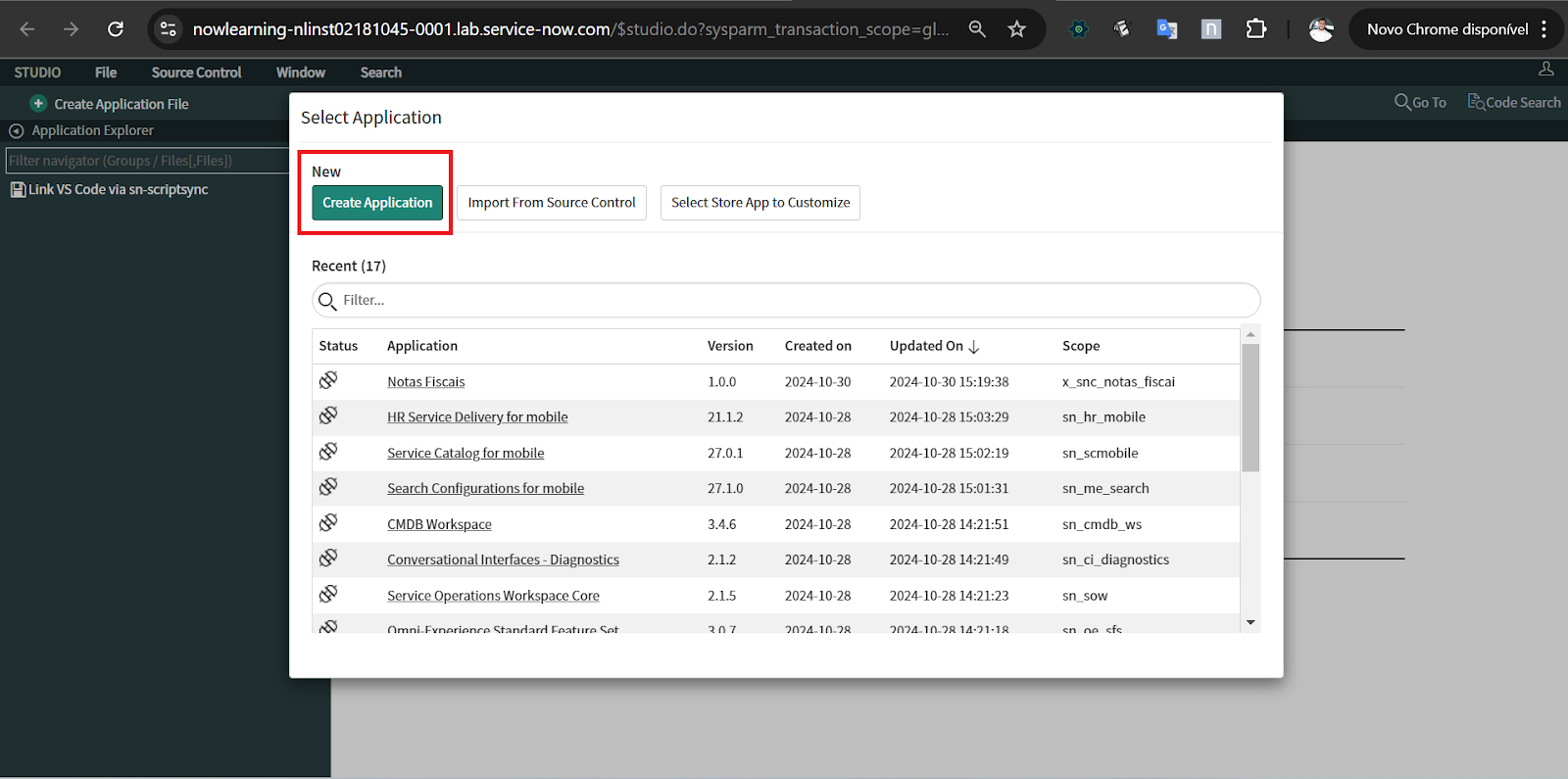Click the green plus Create Application File icon

(38, 103)
